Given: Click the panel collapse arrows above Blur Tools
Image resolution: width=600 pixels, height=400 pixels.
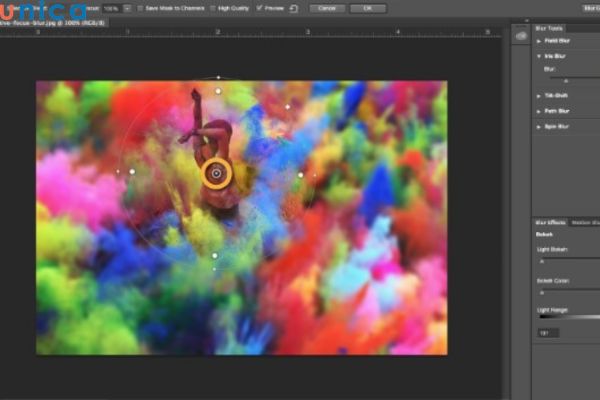Looking at the screenshot, I should point(527,21).
